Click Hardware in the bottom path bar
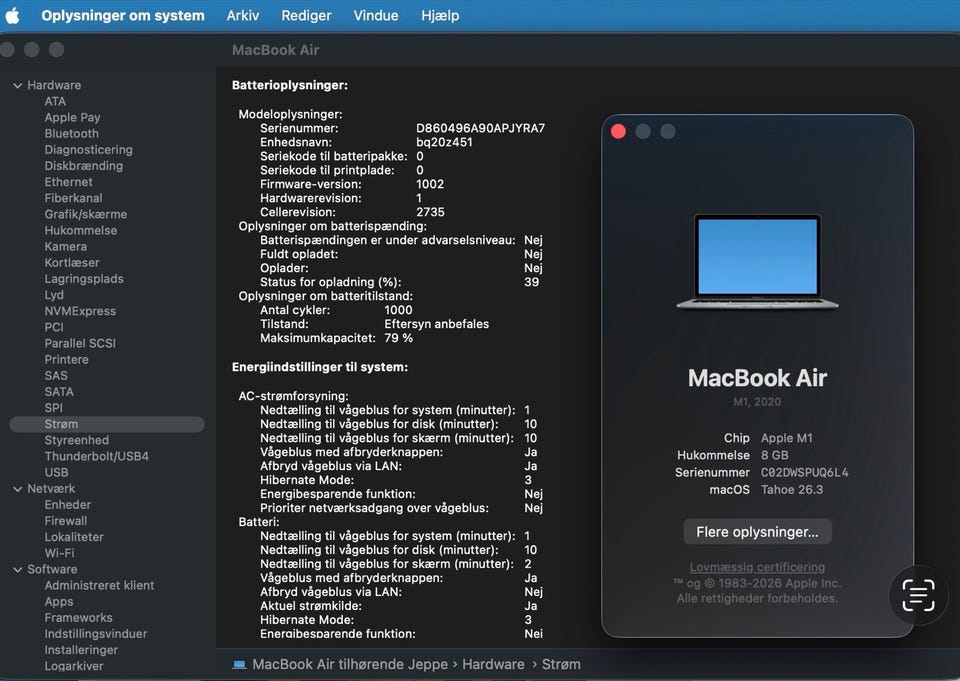Image resolution: width=960 pixels, height=681 pixels. pos(493,664)
